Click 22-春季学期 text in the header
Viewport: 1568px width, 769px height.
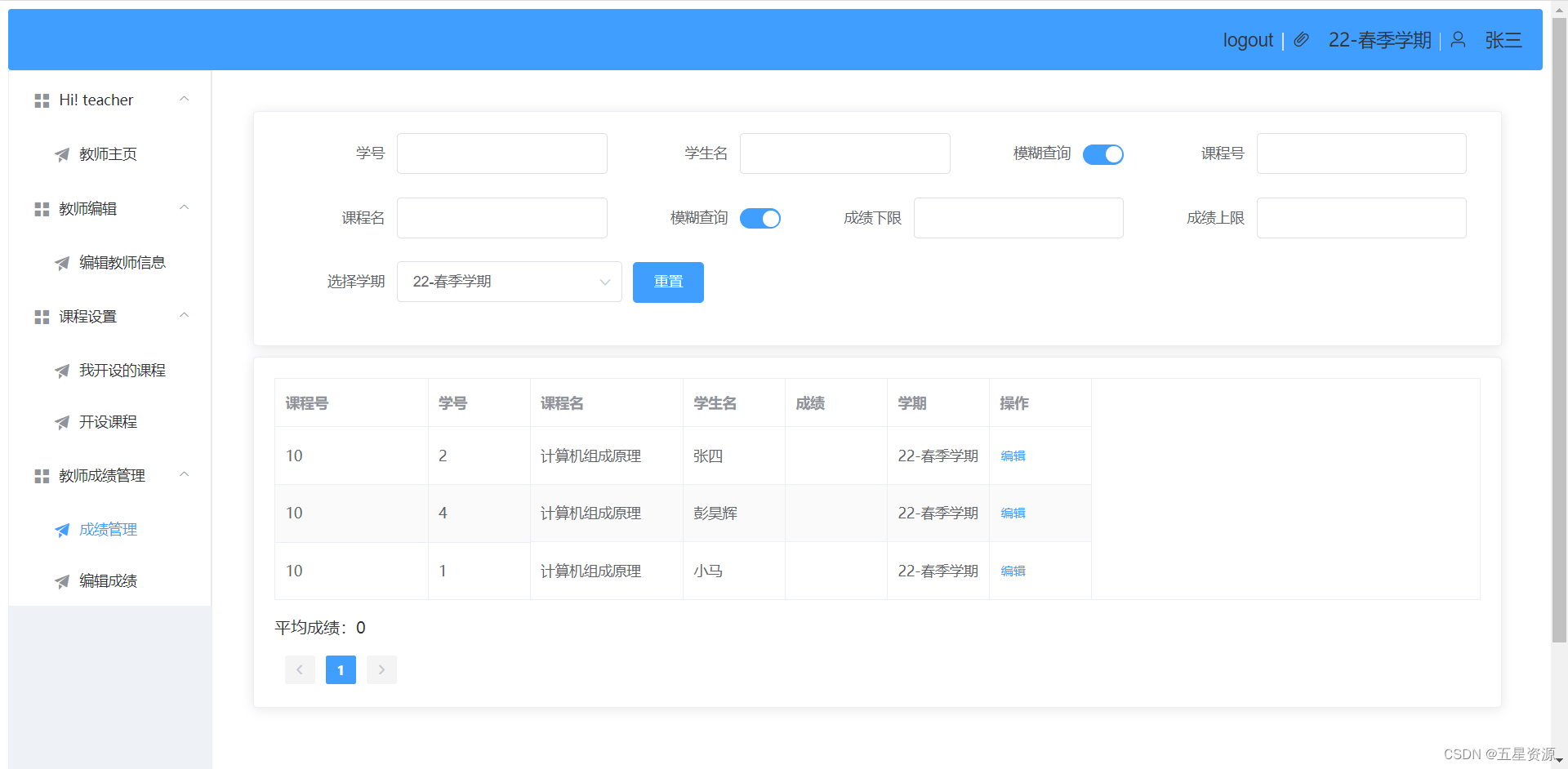(x=1379, y=40)
